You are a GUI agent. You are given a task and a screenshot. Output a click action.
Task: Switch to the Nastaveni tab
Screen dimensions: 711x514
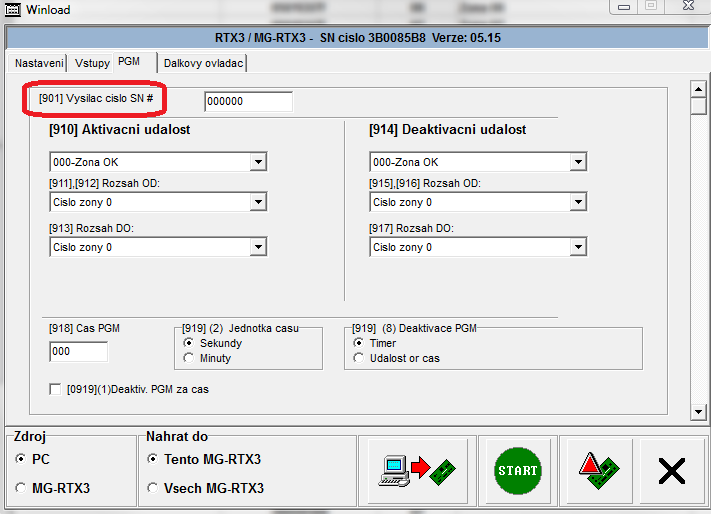tap(40, 63)
